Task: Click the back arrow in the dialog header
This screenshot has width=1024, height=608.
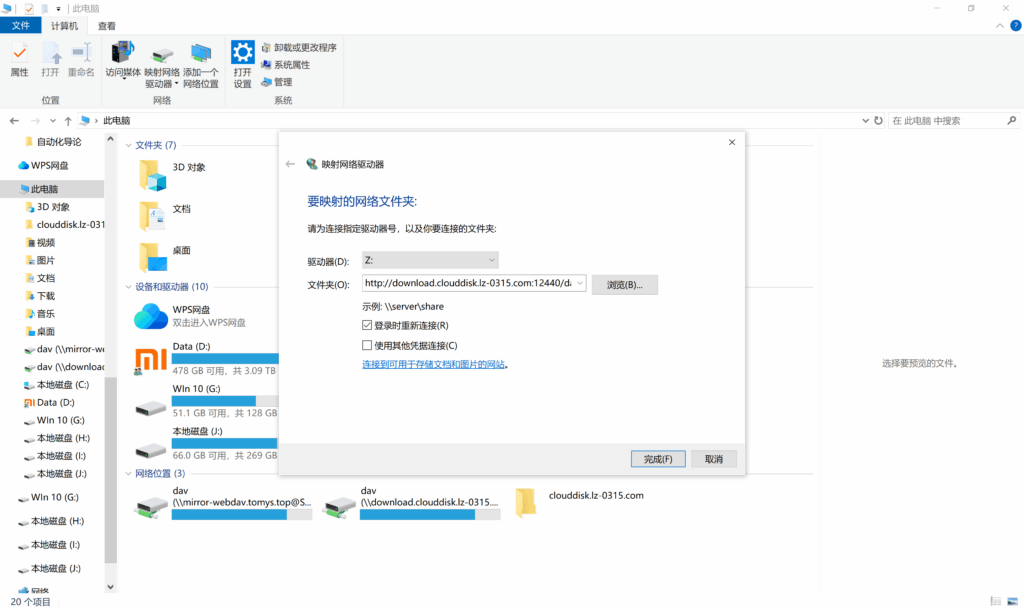Action: [290, 164]
